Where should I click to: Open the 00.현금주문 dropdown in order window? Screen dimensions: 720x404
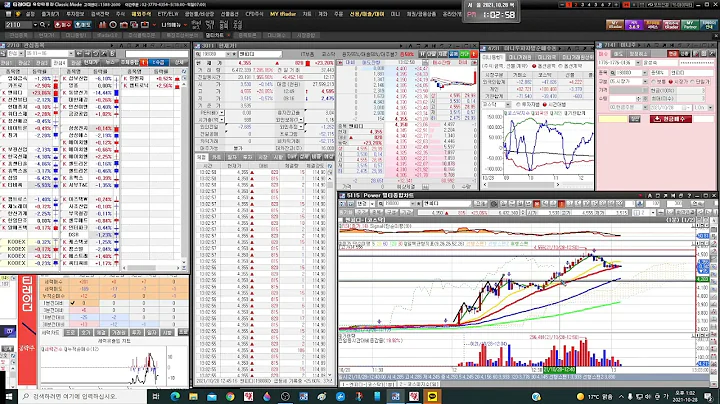[645, 107]
